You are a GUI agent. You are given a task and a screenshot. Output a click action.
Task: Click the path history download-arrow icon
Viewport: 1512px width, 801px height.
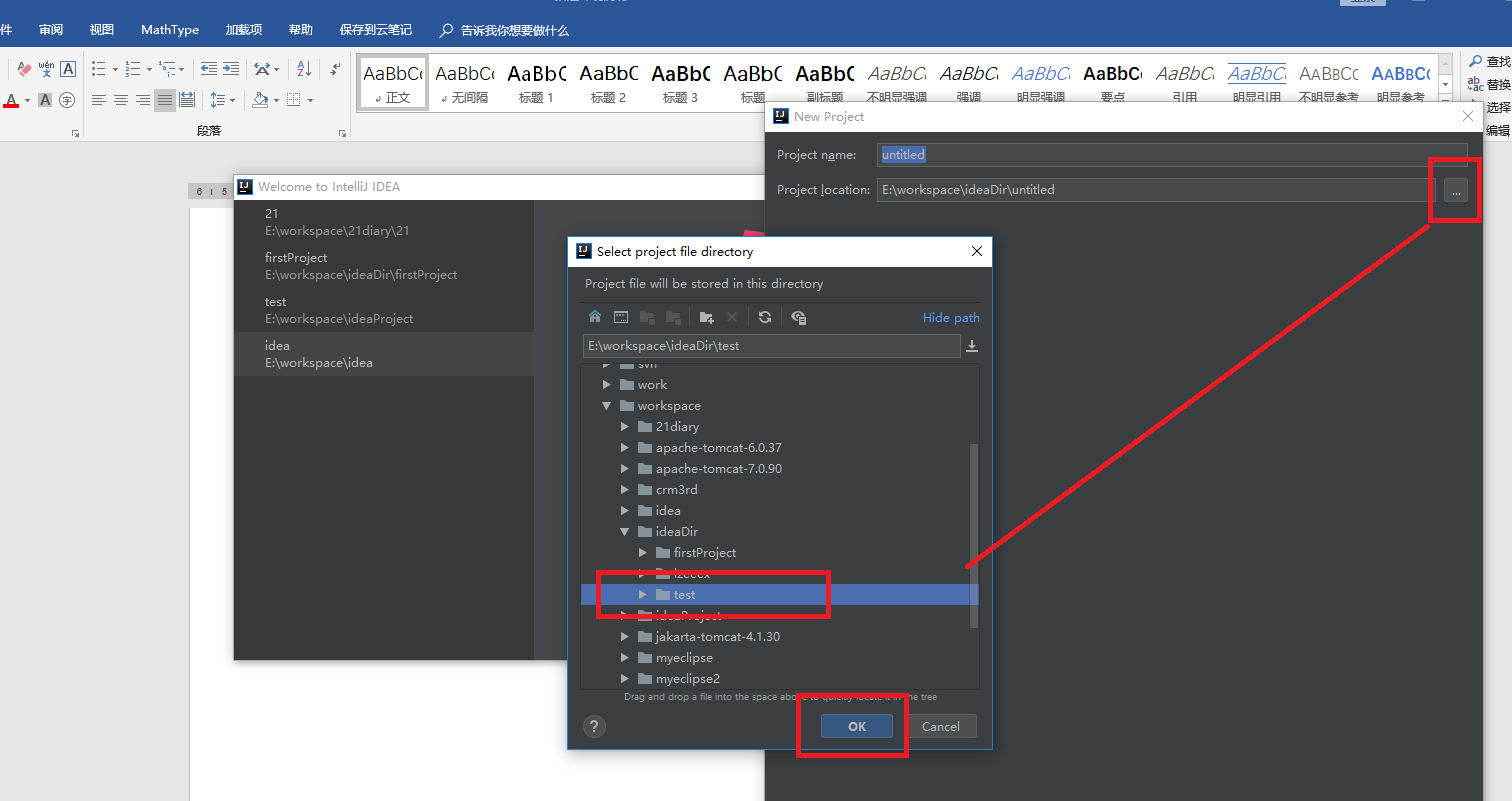pyautogui.click(x=971, y=346)
